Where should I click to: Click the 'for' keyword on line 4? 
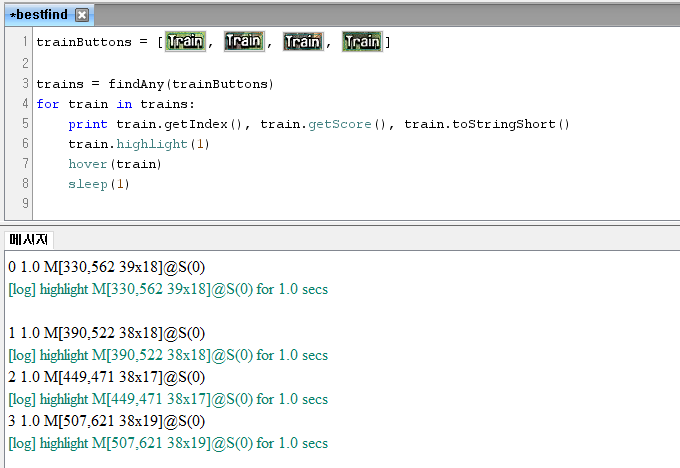point(48,104)
